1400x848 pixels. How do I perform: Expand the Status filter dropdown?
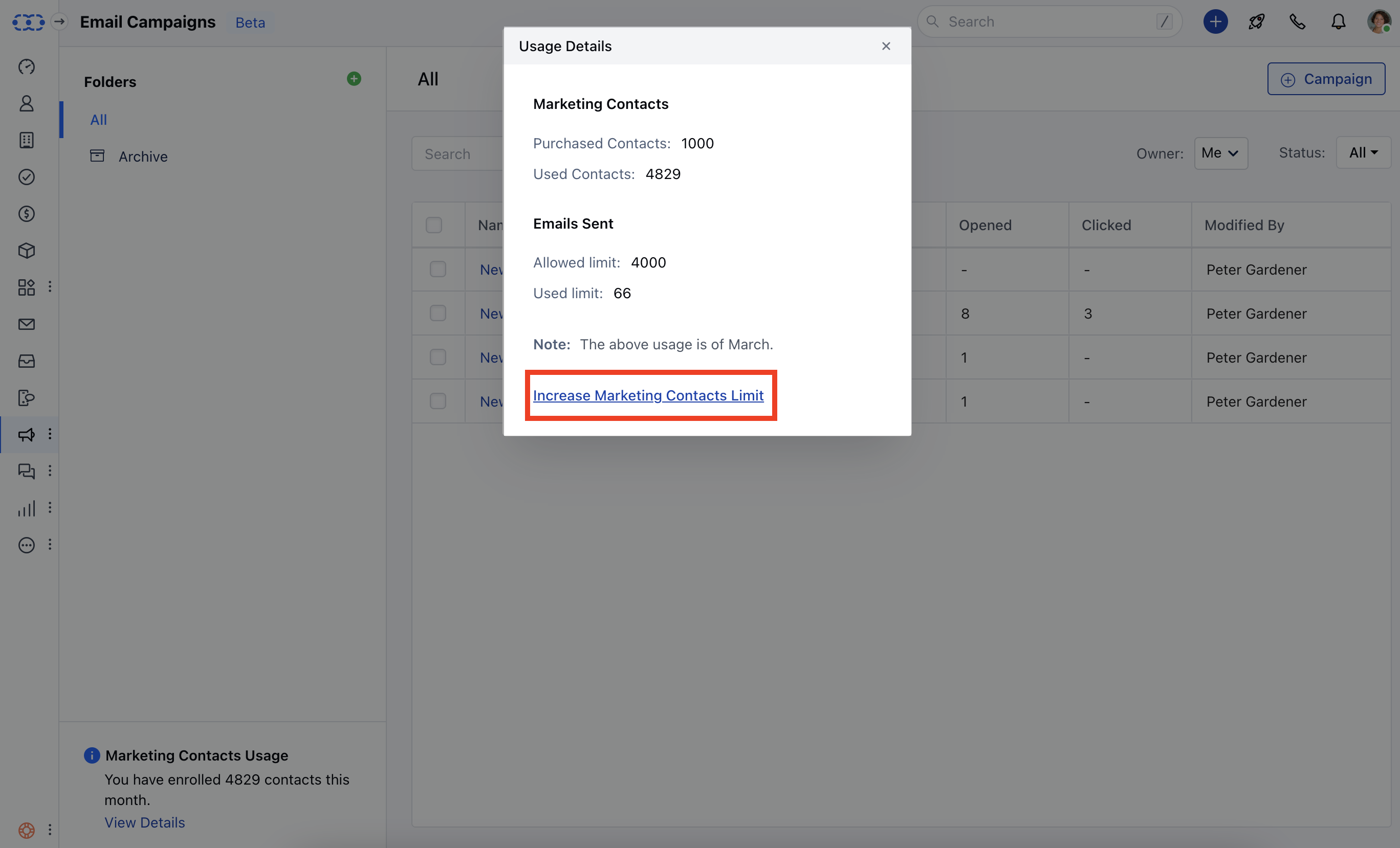(x=1363, y=153)
